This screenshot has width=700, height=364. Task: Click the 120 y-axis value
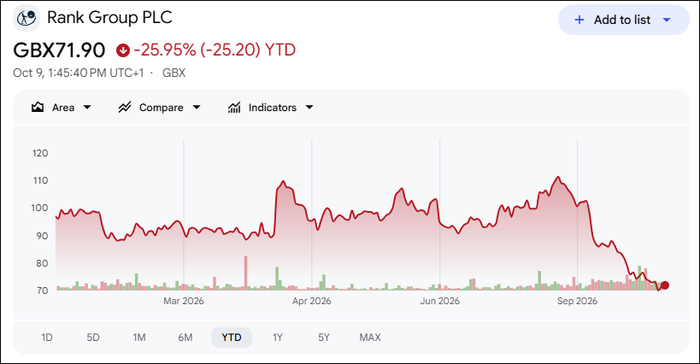(40, 153)
